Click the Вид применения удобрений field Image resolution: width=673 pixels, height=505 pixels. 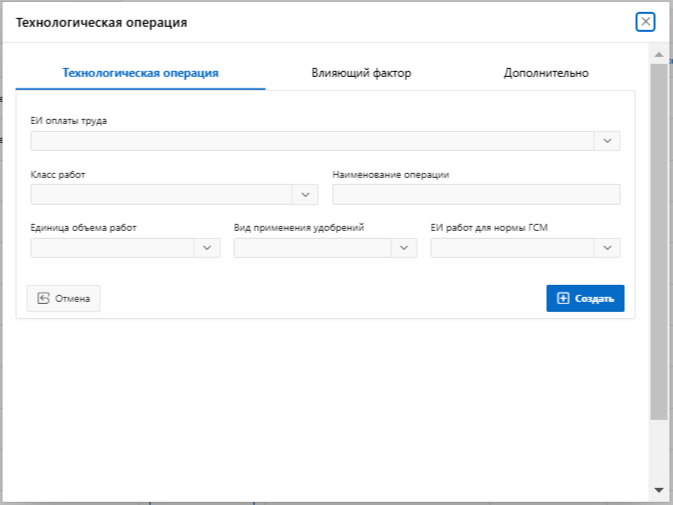pyautogui.click(x=312, y=248)
